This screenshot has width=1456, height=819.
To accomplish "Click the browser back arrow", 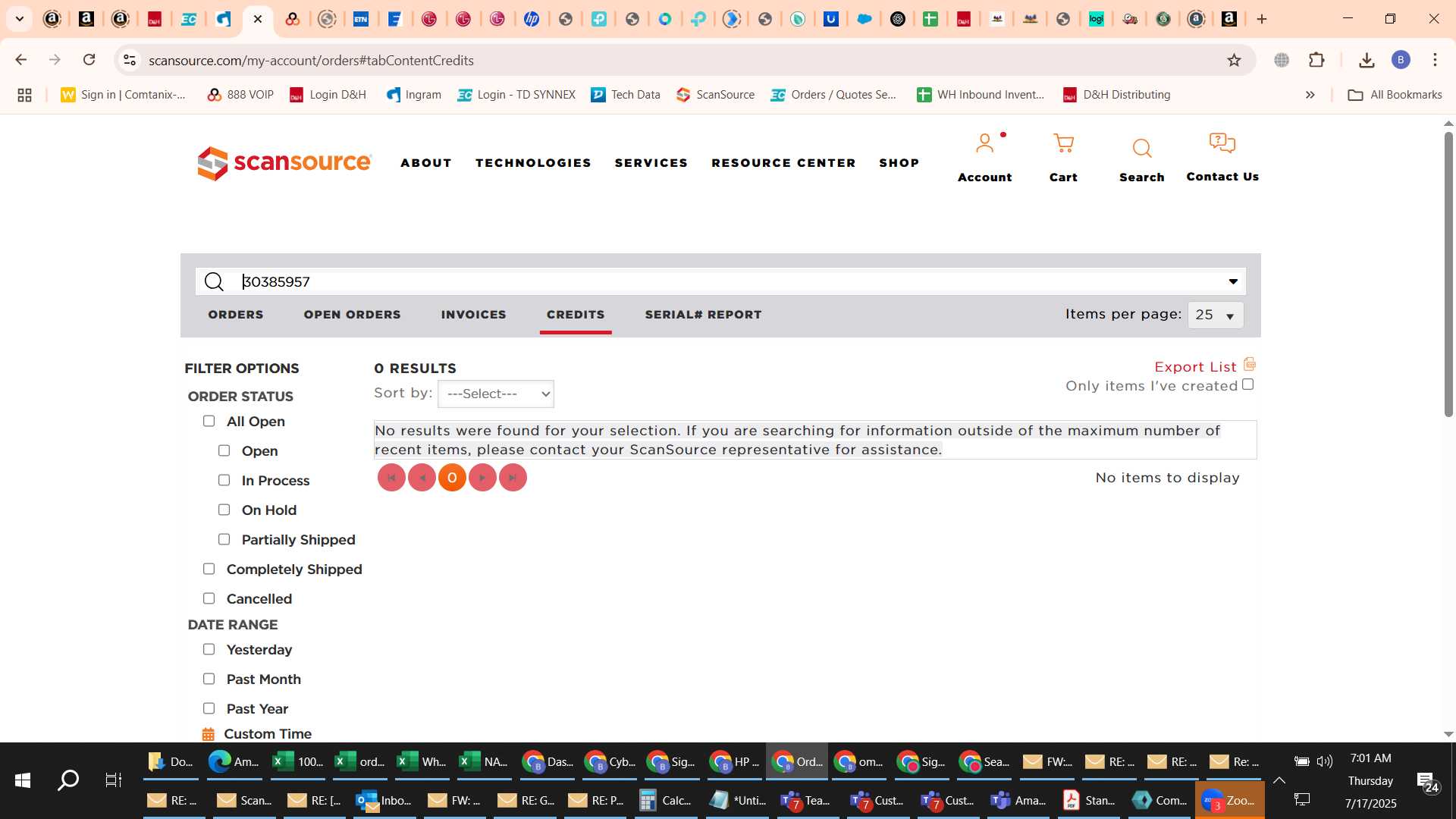I will coord(21,60).
